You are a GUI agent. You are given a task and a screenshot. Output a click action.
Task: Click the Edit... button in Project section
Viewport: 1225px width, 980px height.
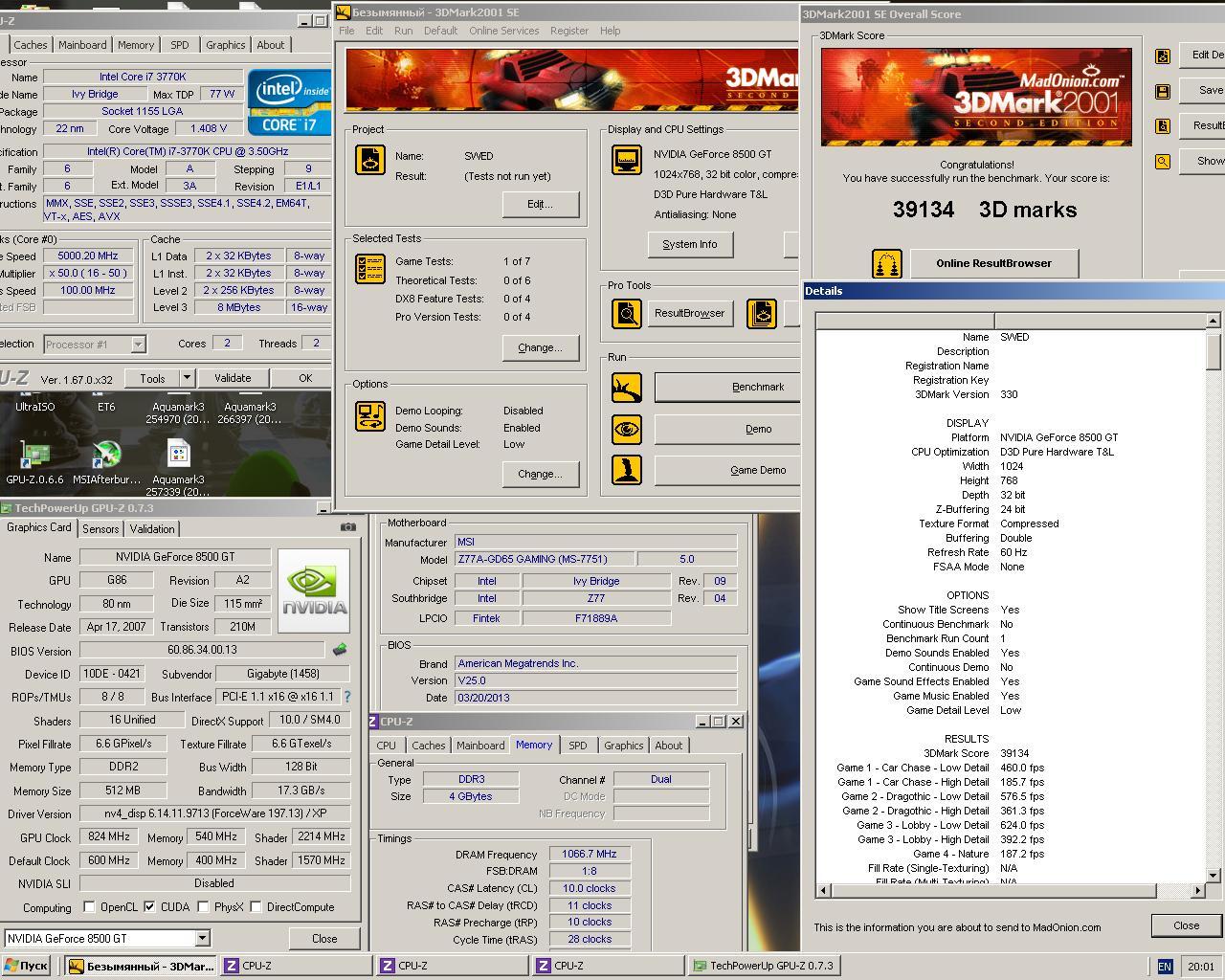click(x=540, y=204)
